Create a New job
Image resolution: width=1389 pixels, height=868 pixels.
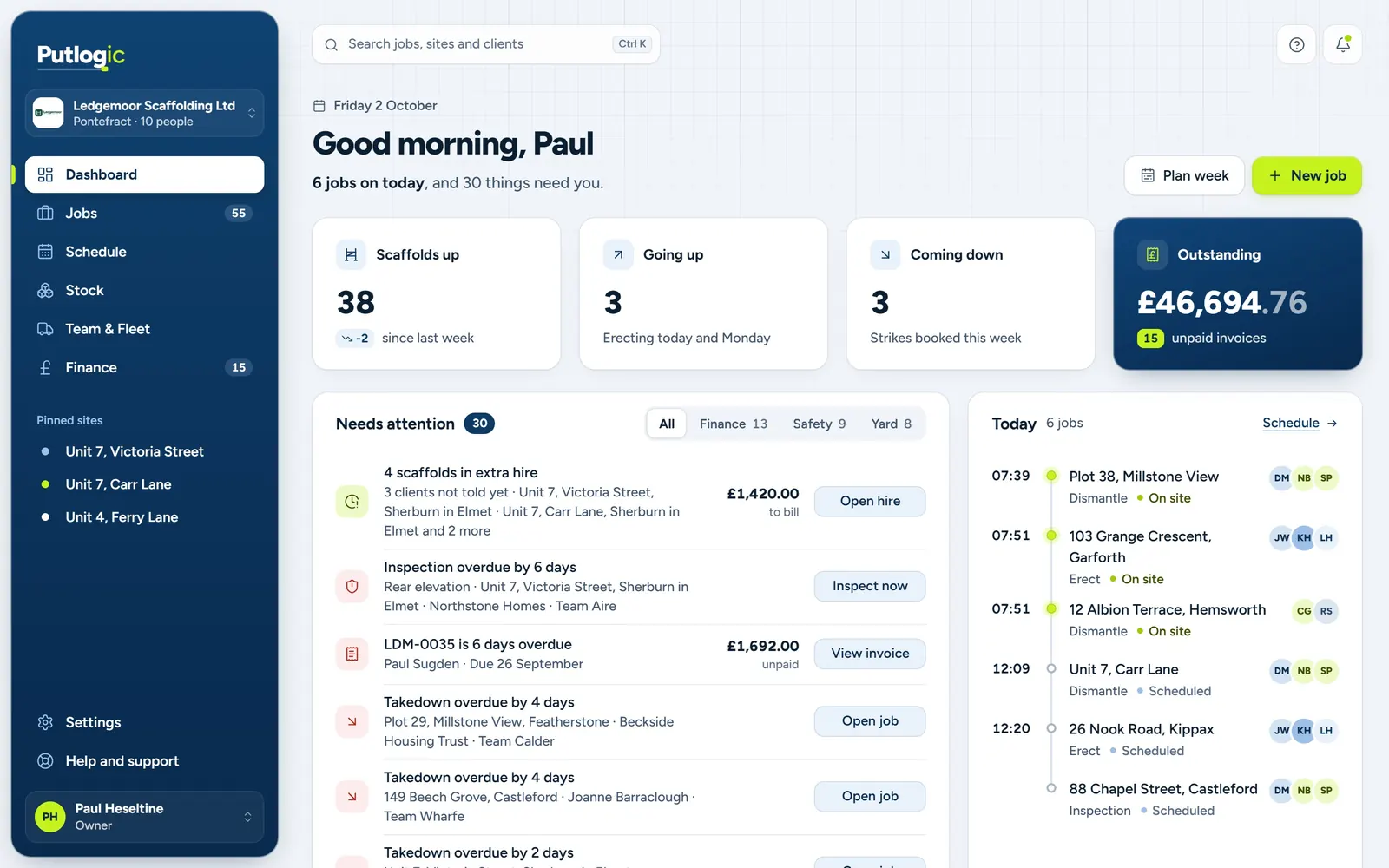pos(1307,176)
